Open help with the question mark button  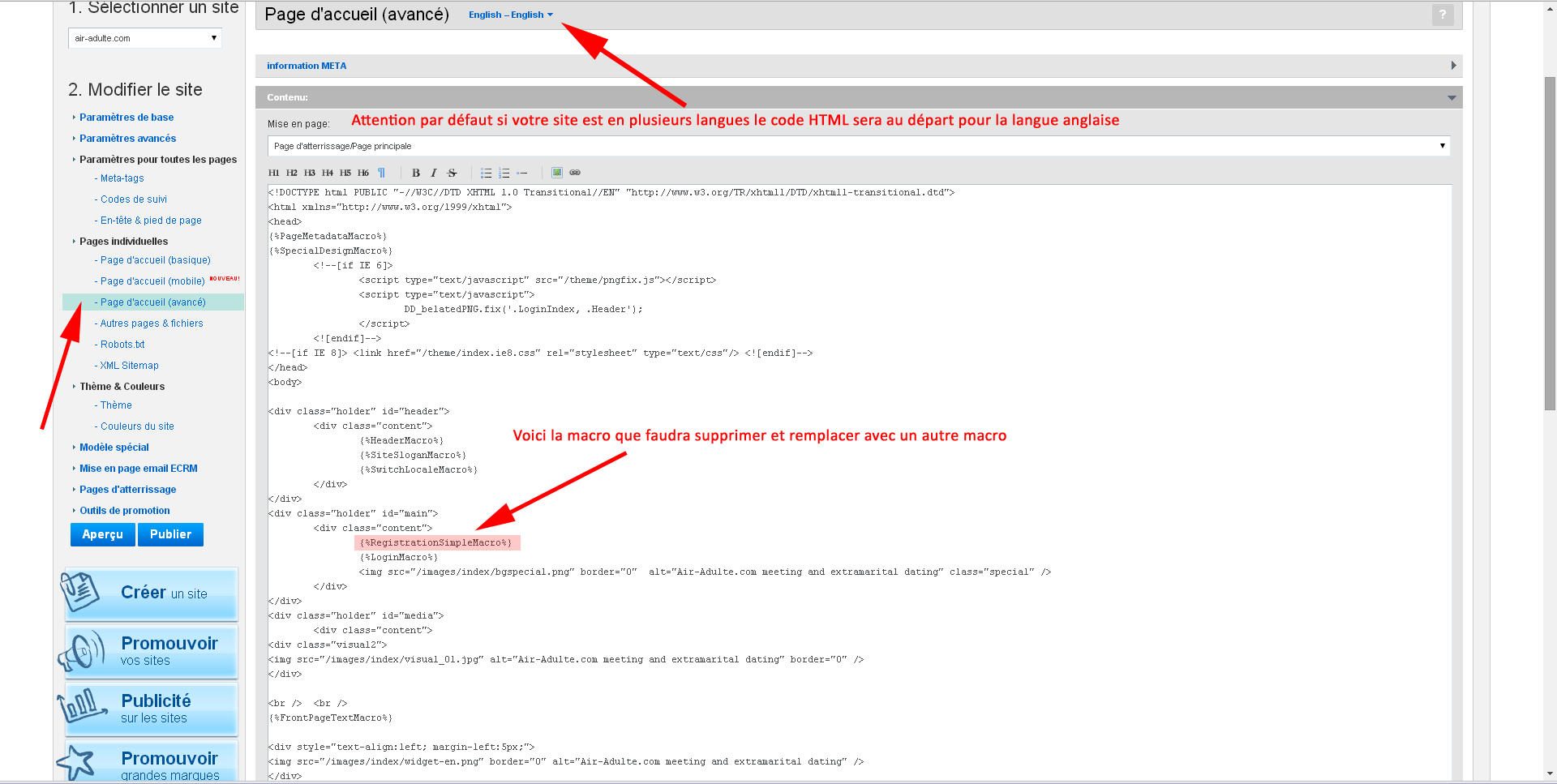[1443, 15]
